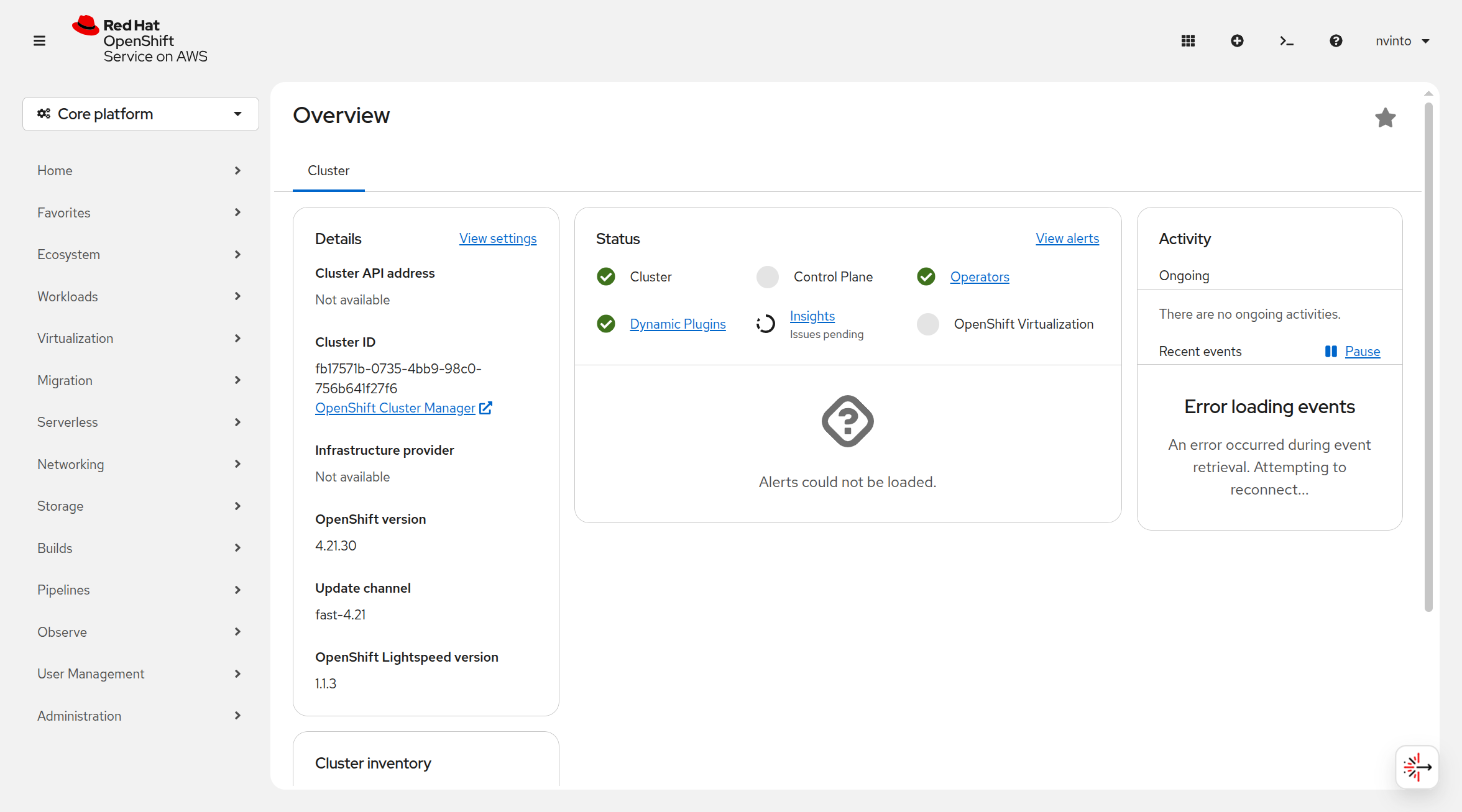The height and width of the screenshot is (812, 1462).
Task: Click the Cluster ID value text
Action: pyautogui.click(x=398, y=378)
